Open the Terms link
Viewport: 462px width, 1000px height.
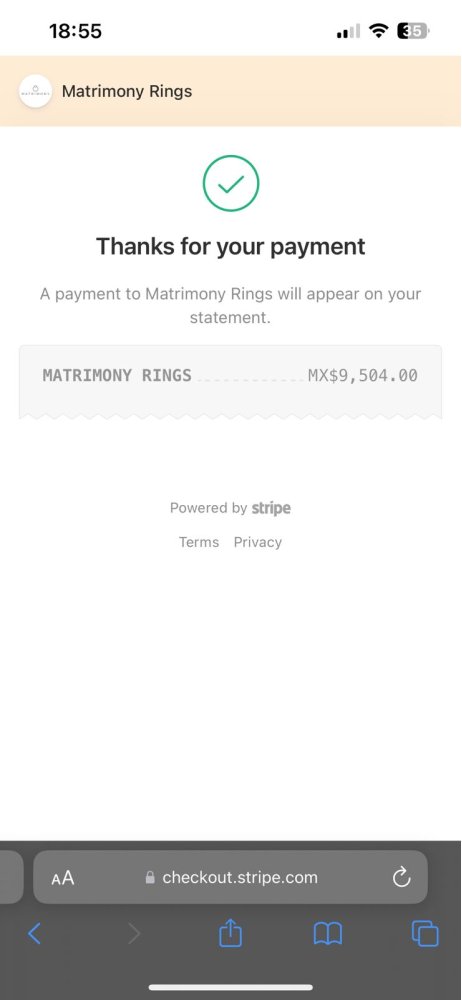click(x=198, y=542)
